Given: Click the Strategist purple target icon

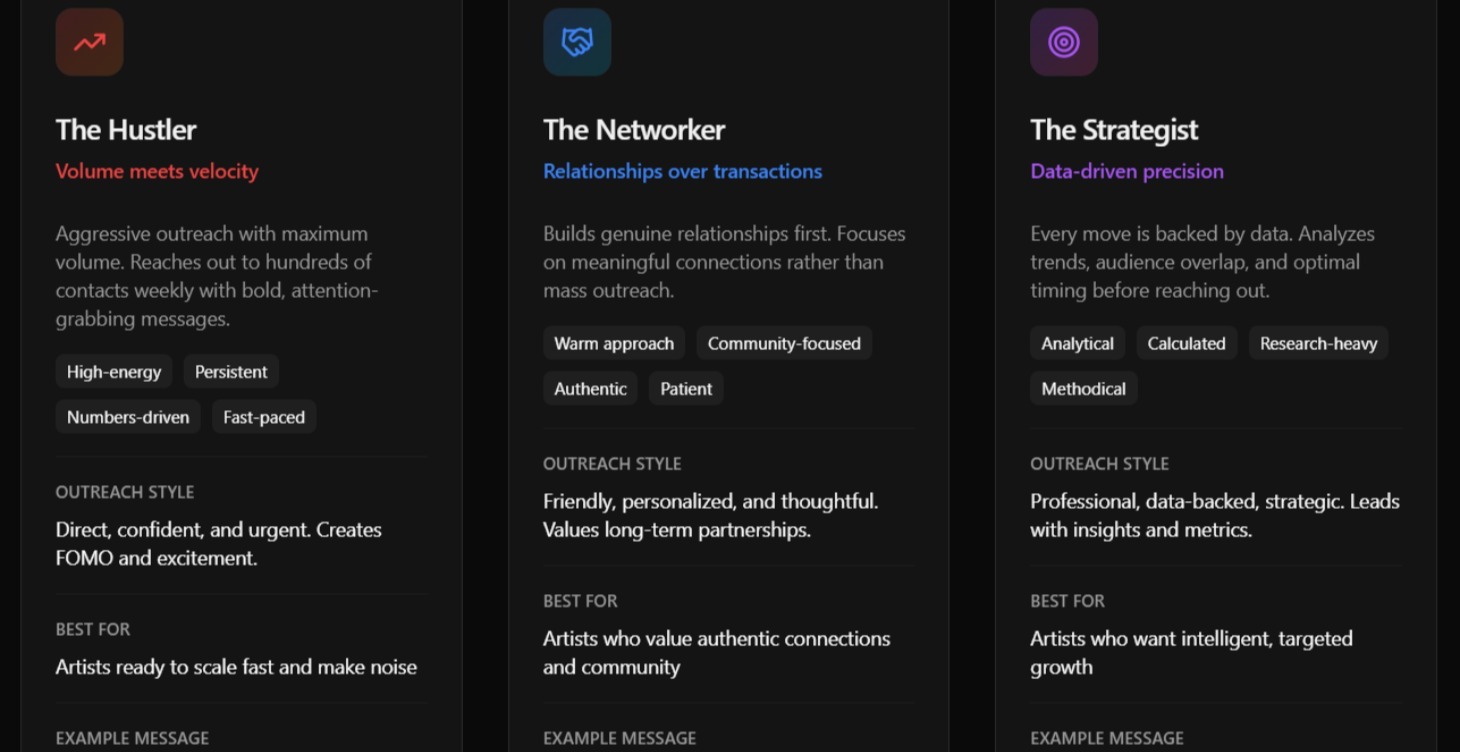Looking at the screenshot, I should (x=1064, y=42).
